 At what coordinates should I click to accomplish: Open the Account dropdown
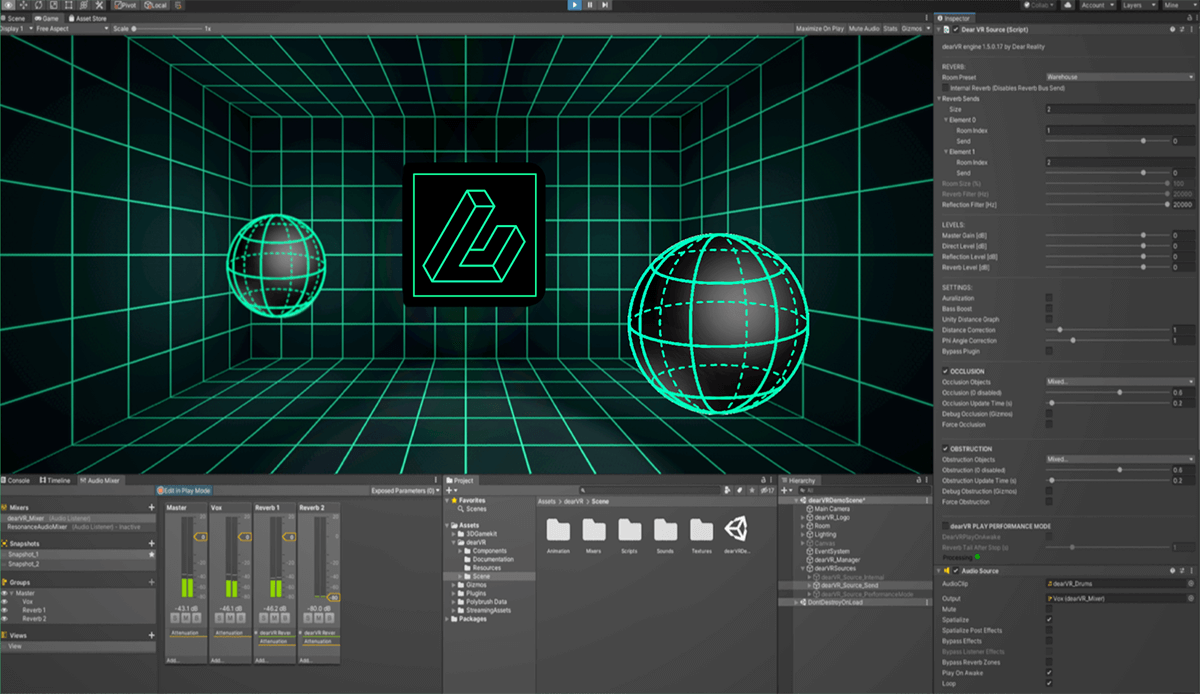pos(1096,5)
